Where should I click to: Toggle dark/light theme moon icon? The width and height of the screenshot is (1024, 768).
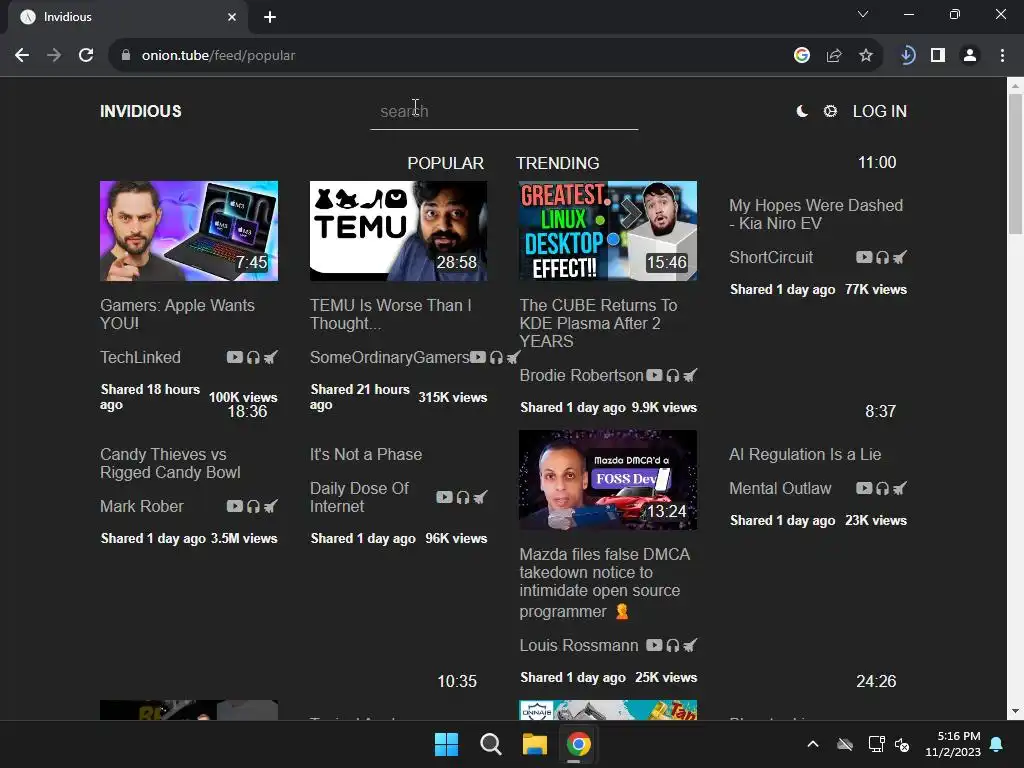802,111
